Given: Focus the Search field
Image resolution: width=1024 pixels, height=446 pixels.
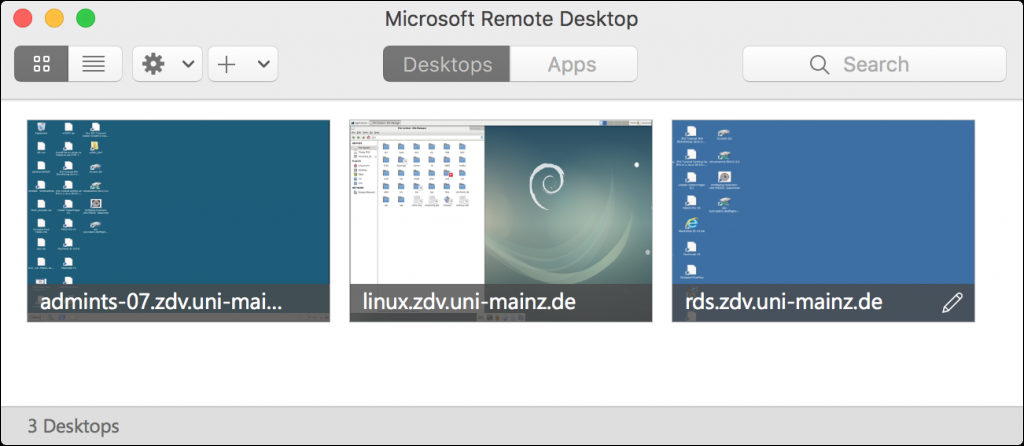Looking at the screenshot, I should coord(874,64).
